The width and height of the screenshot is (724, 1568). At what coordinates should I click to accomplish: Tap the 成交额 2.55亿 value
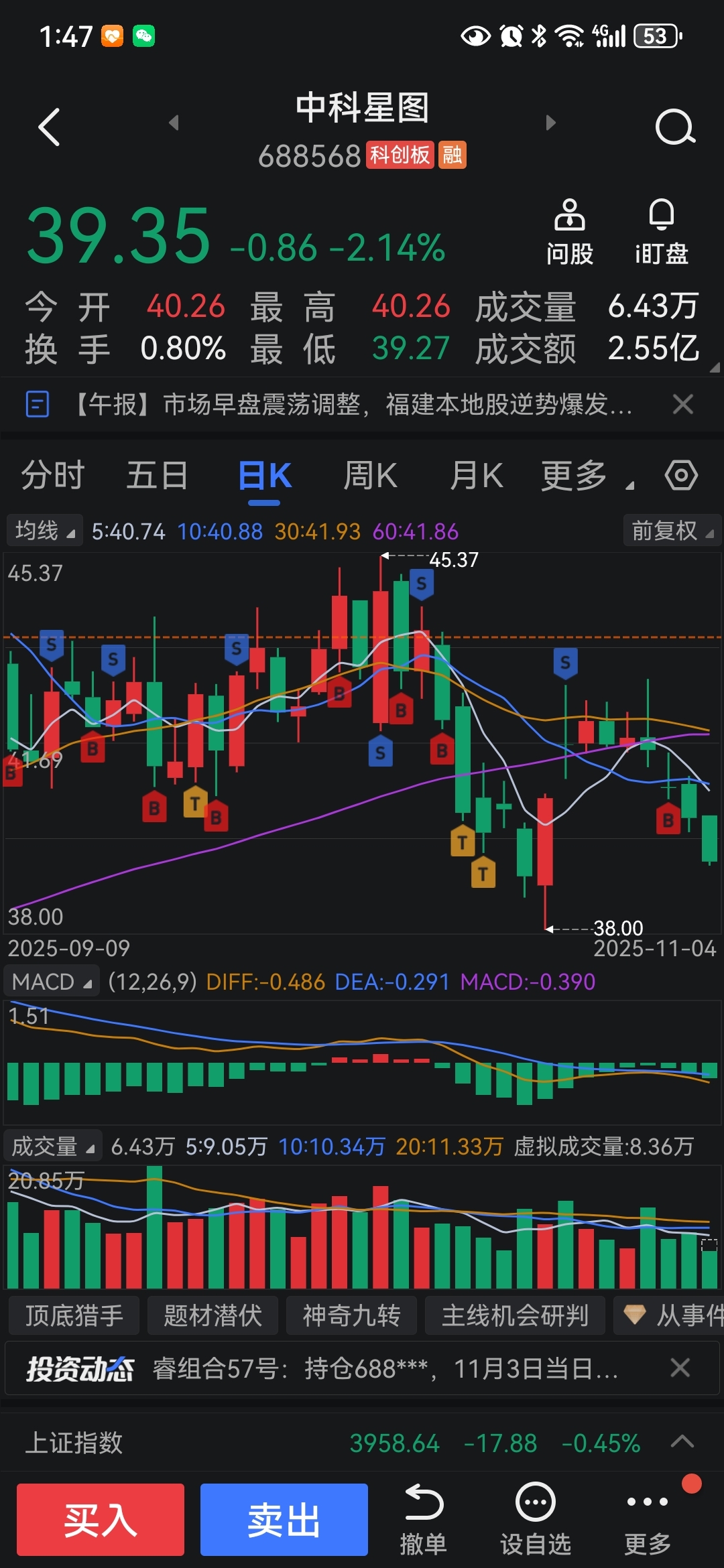654,348
